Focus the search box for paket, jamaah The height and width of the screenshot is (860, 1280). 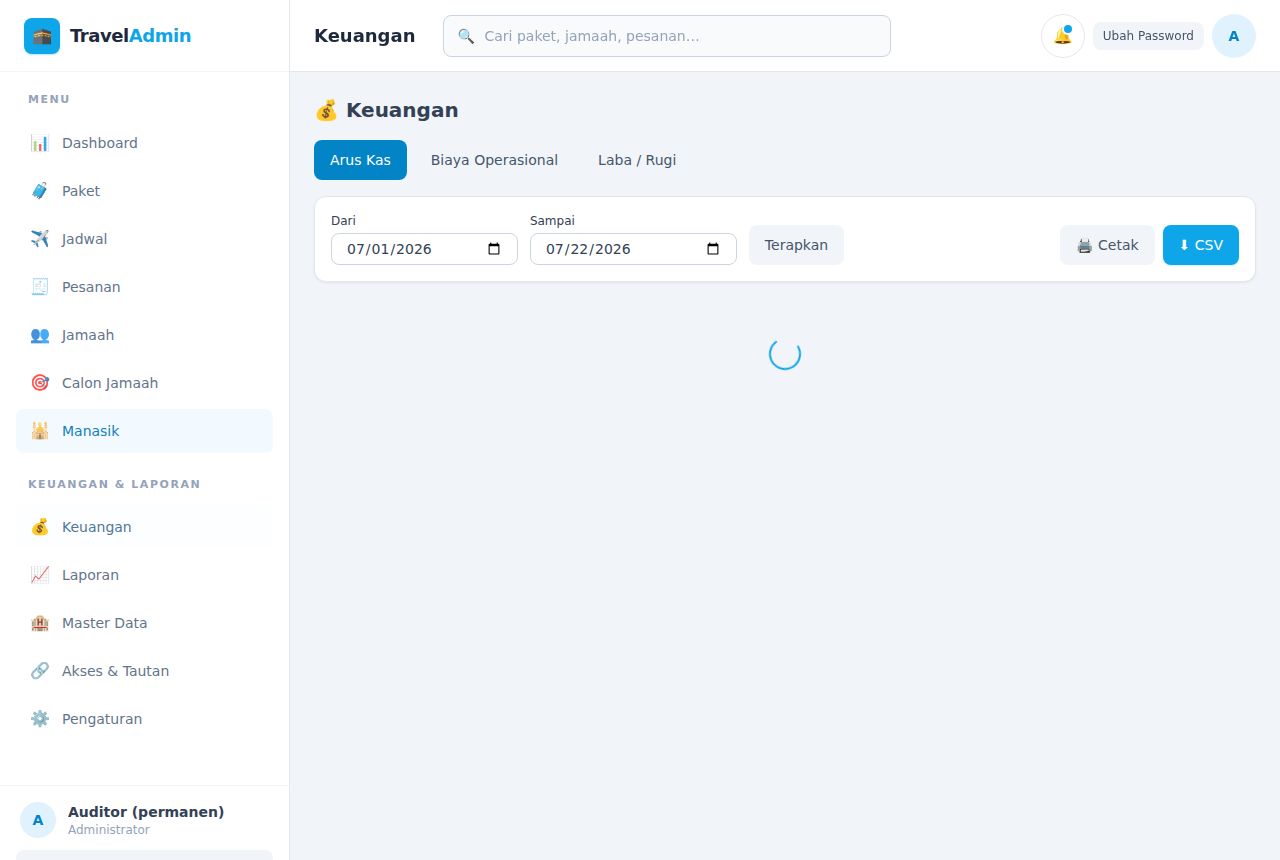coord(667,36)
